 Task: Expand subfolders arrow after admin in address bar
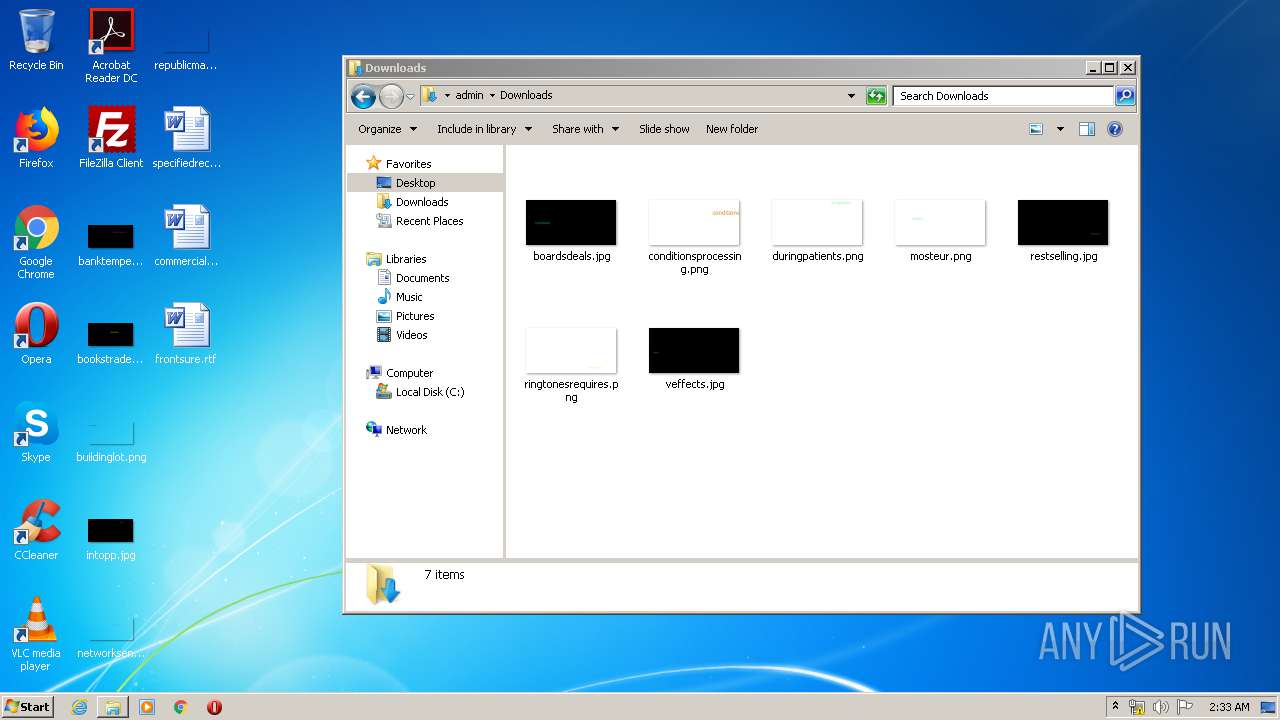(492, 96)
